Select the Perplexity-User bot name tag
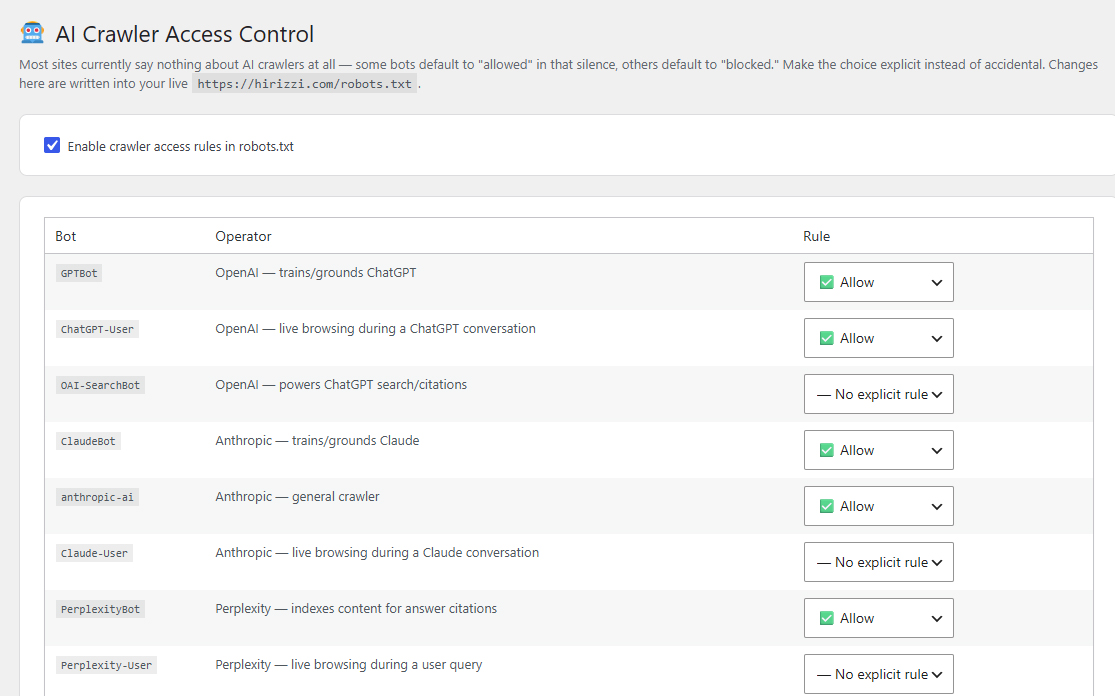The image size is (1115, 696). pyautogui.click(x=107, y=665)
